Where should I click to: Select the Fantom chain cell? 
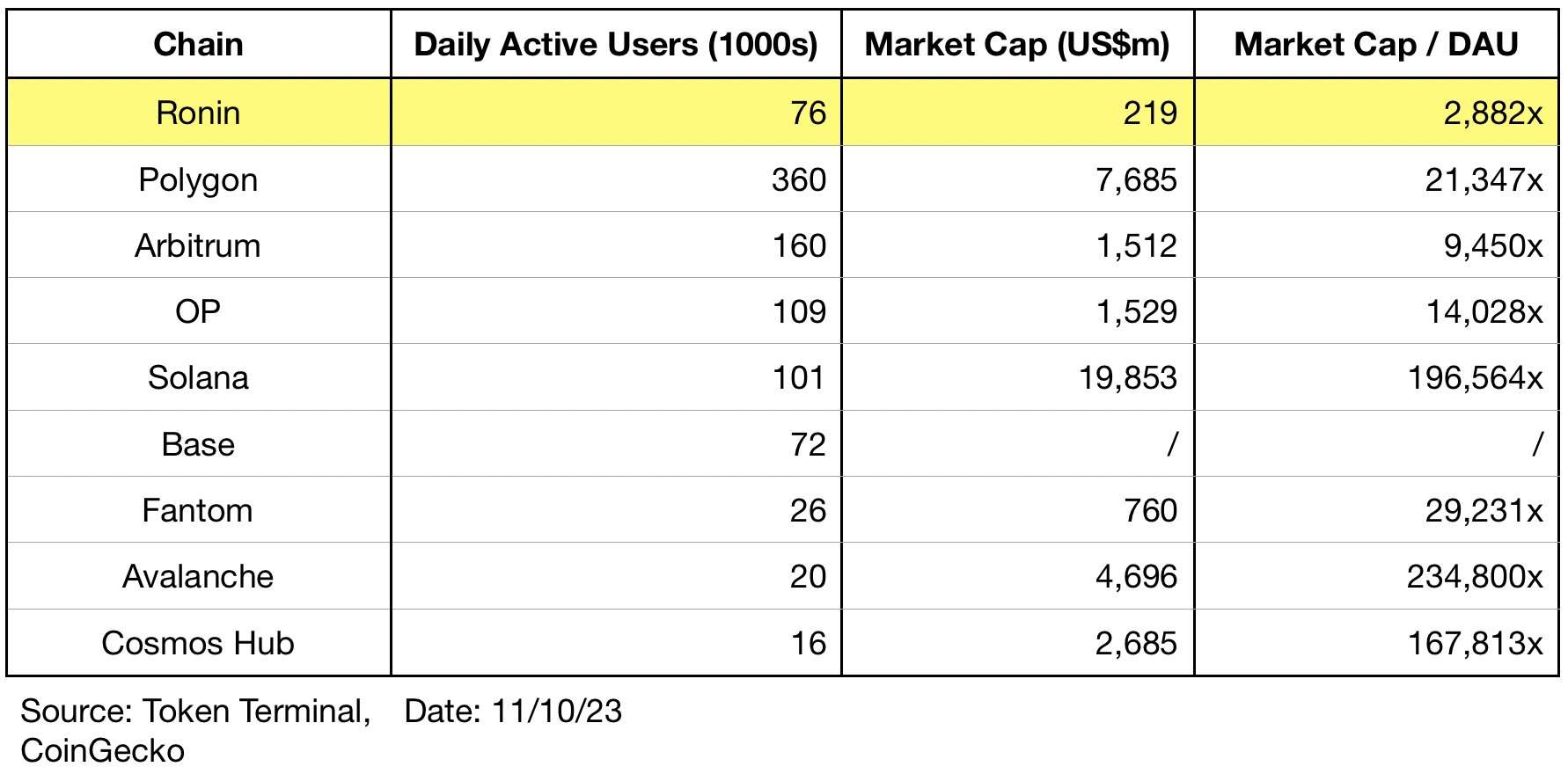[x=198, y=510]
